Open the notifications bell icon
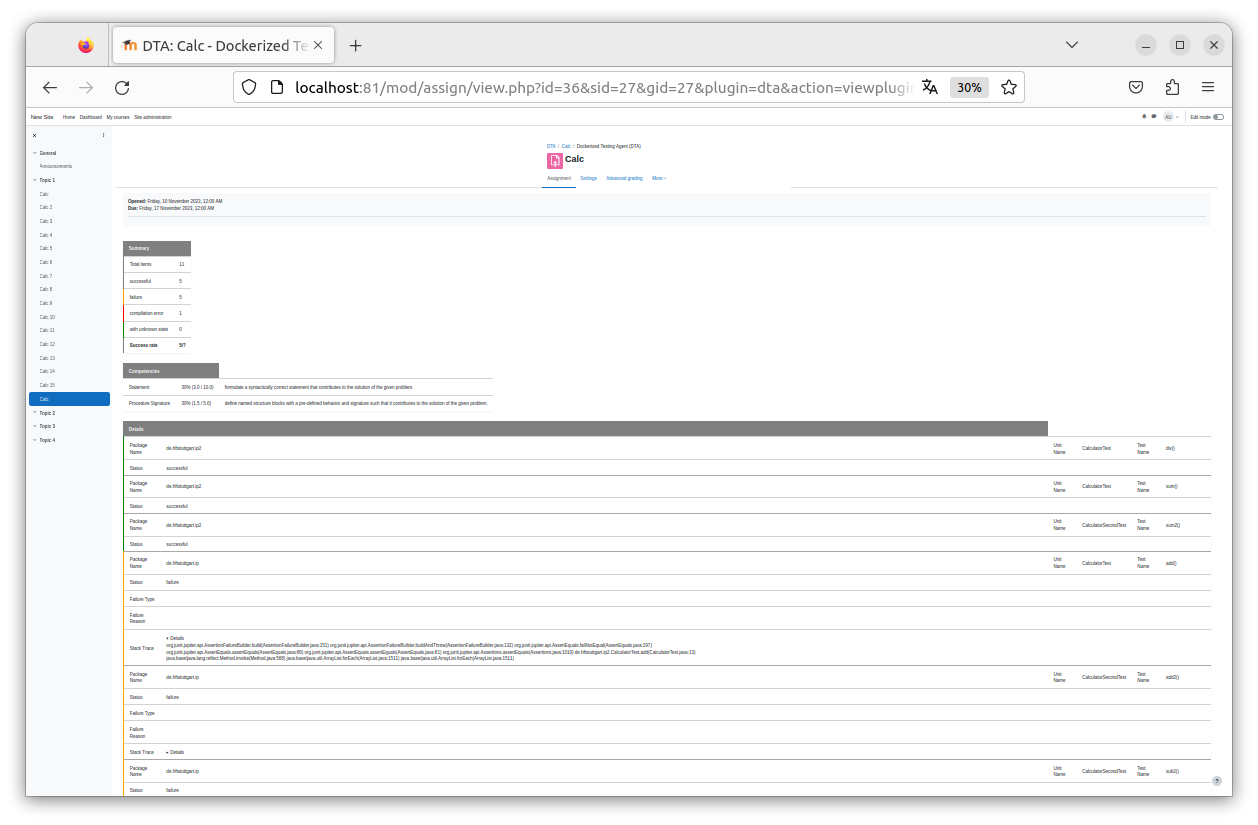1258x825 pixels. point(1144,117)
